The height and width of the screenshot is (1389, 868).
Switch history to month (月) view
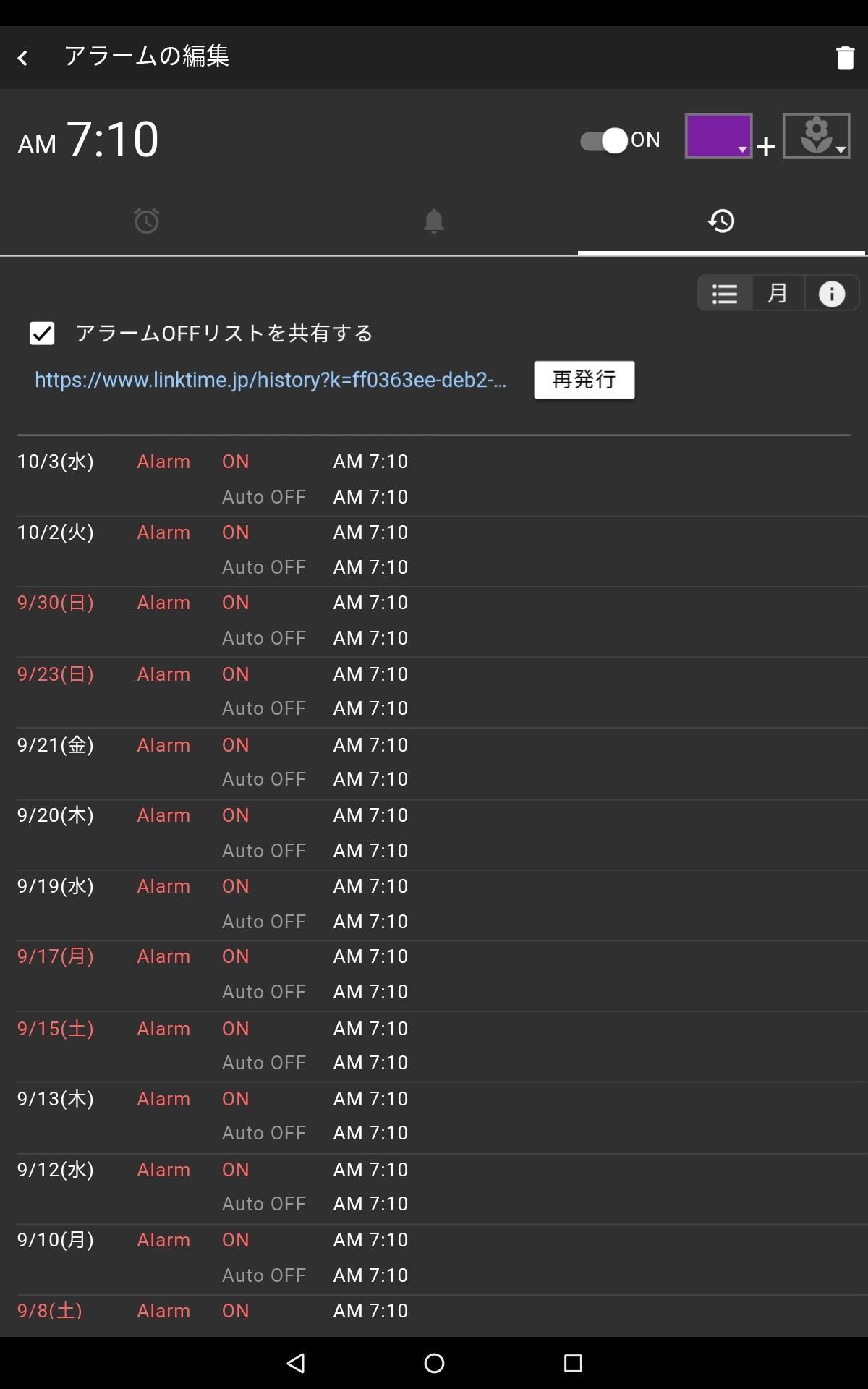(778, 293)
